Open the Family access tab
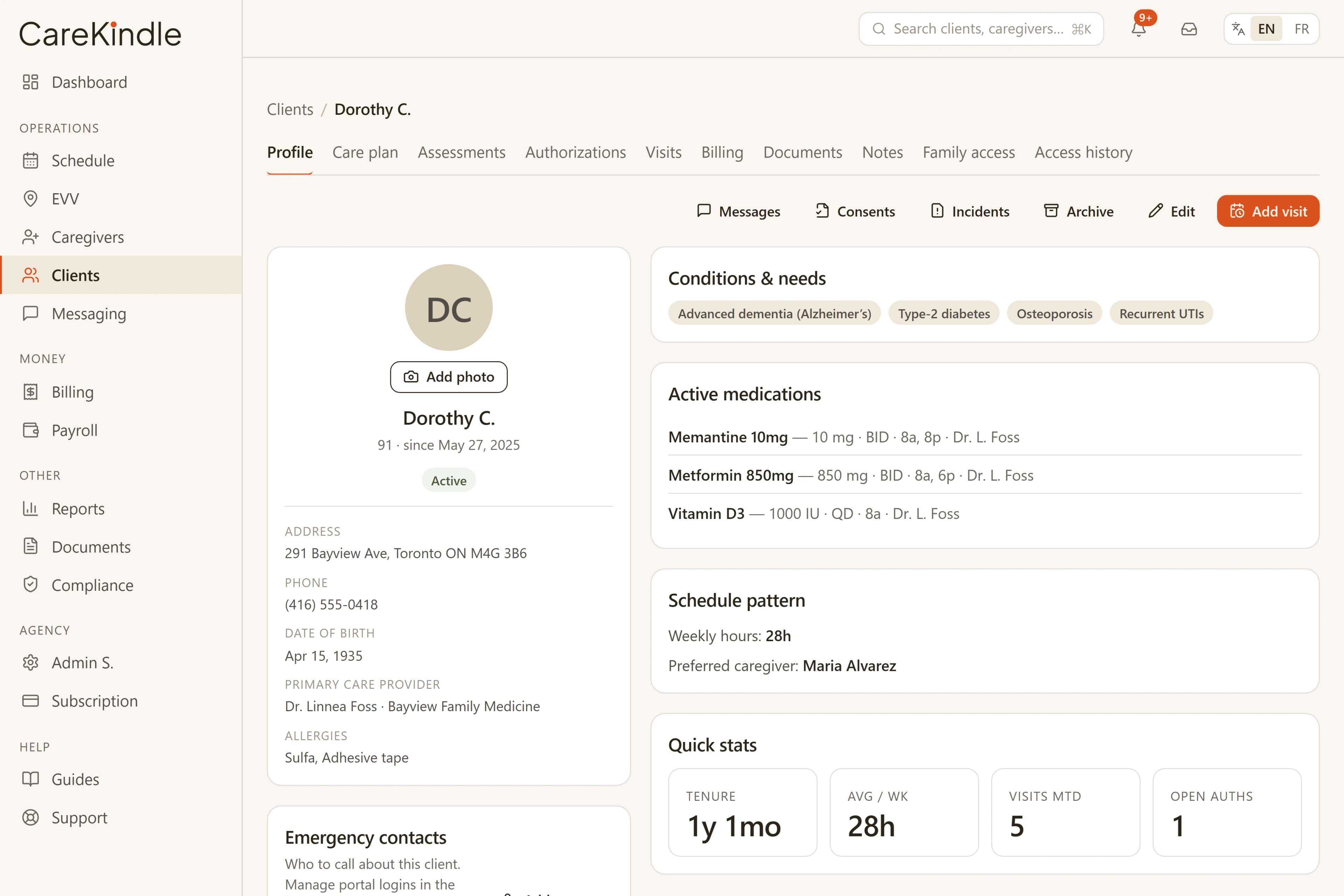 click(968, 153)
